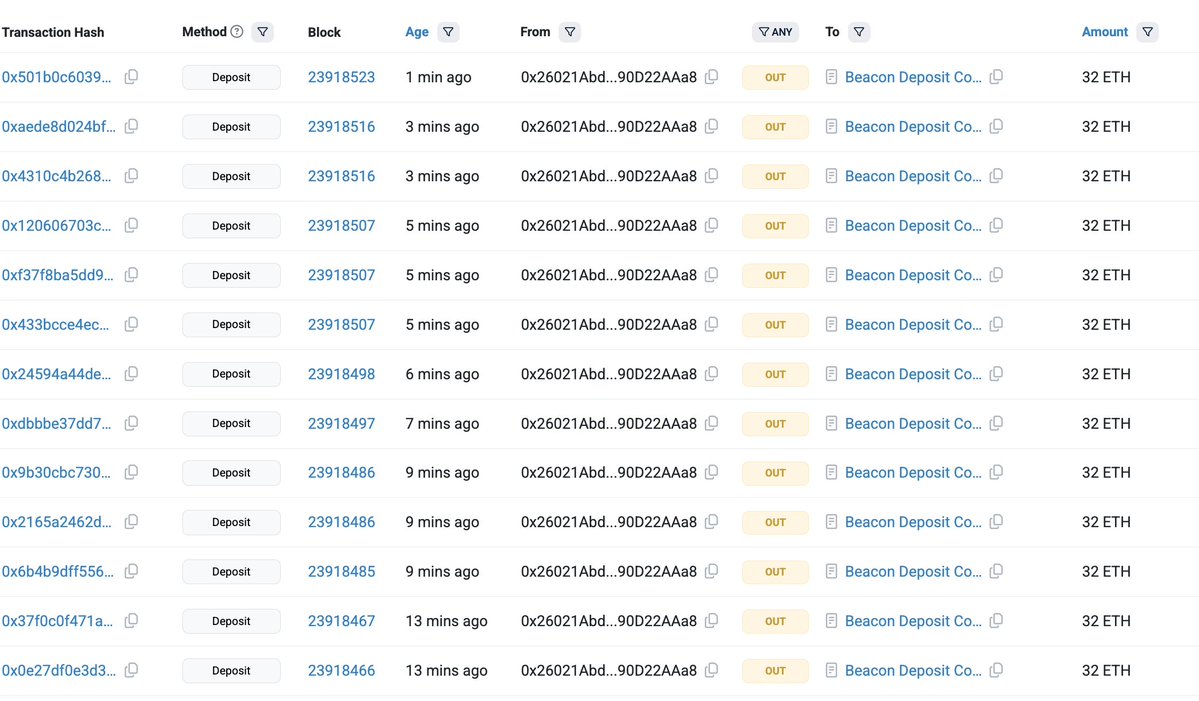Switch Age column to timestamp view

(x=417, y=31)
